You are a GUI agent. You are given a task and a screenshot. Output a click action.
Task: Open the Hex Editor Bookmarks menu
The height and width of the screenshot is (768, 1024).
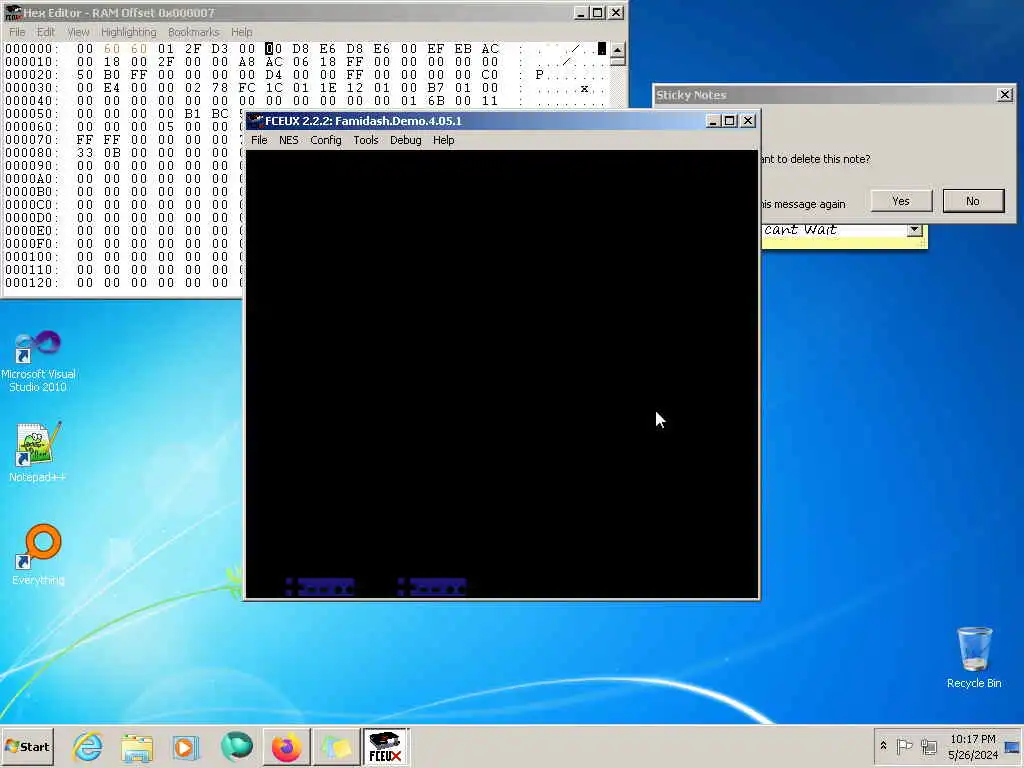[x=193, y=31]
